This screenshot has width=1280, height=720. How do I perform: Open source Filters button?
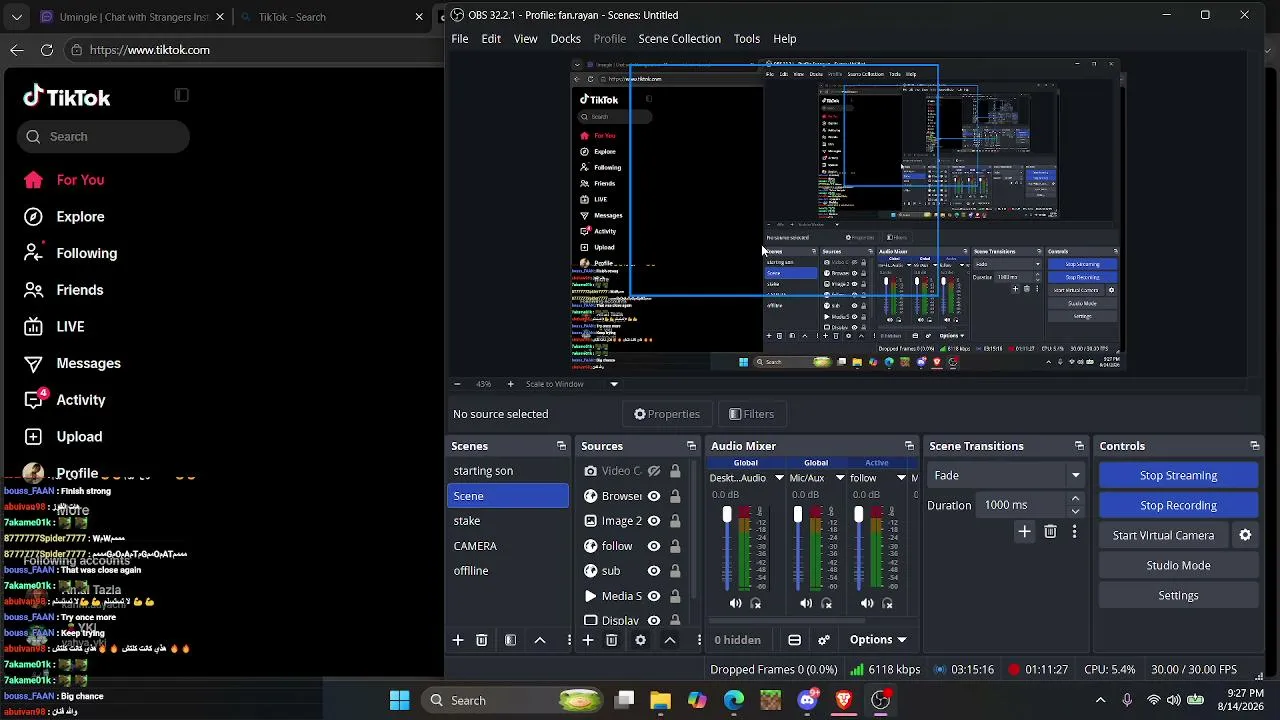pyautogui.click(x=751, y=414)
